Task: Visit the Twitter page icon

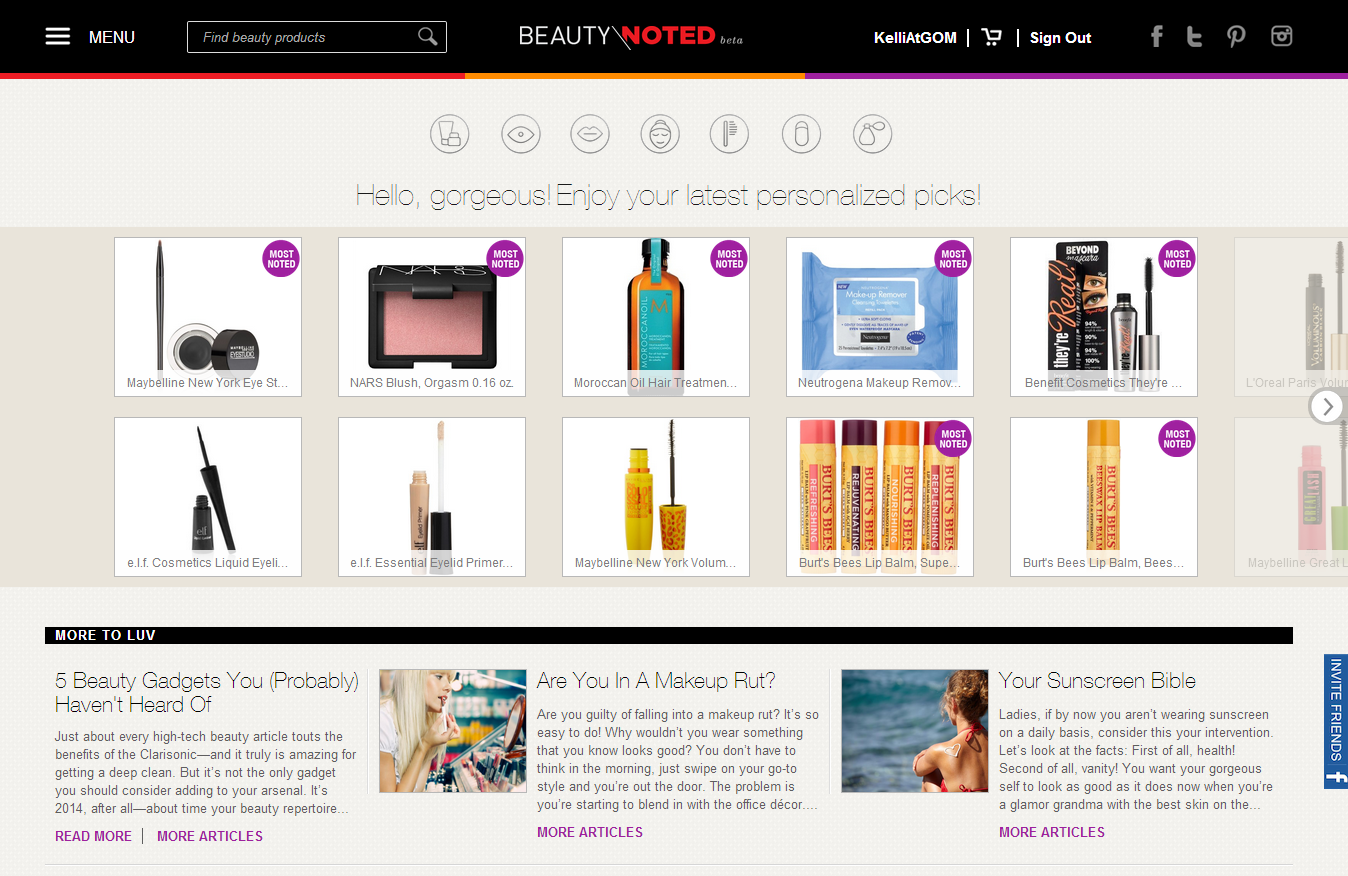Action: point(1194,37)
